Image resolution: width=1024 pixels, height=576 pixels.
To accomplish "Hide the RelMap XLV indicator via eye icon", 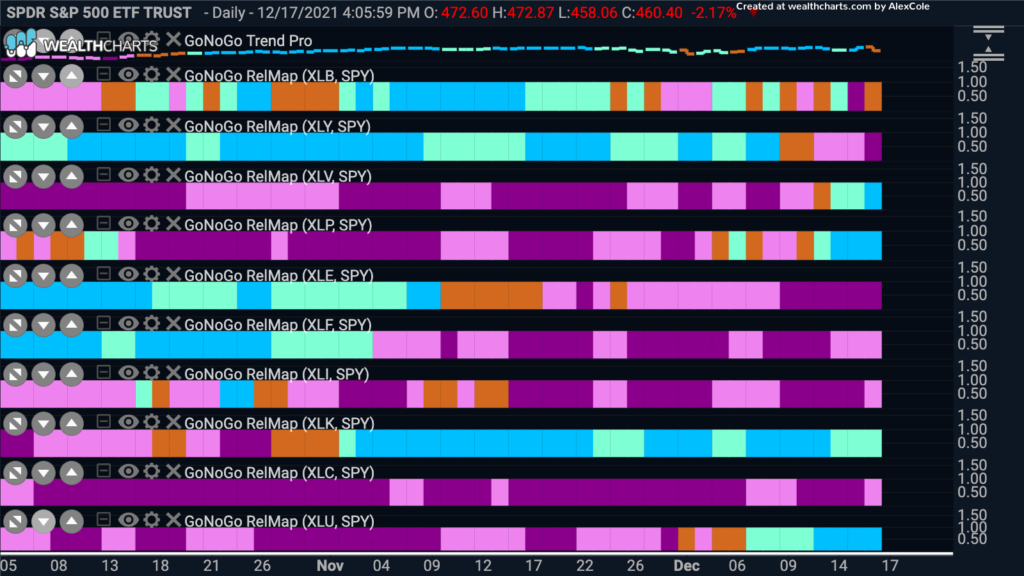I will 128,174.
